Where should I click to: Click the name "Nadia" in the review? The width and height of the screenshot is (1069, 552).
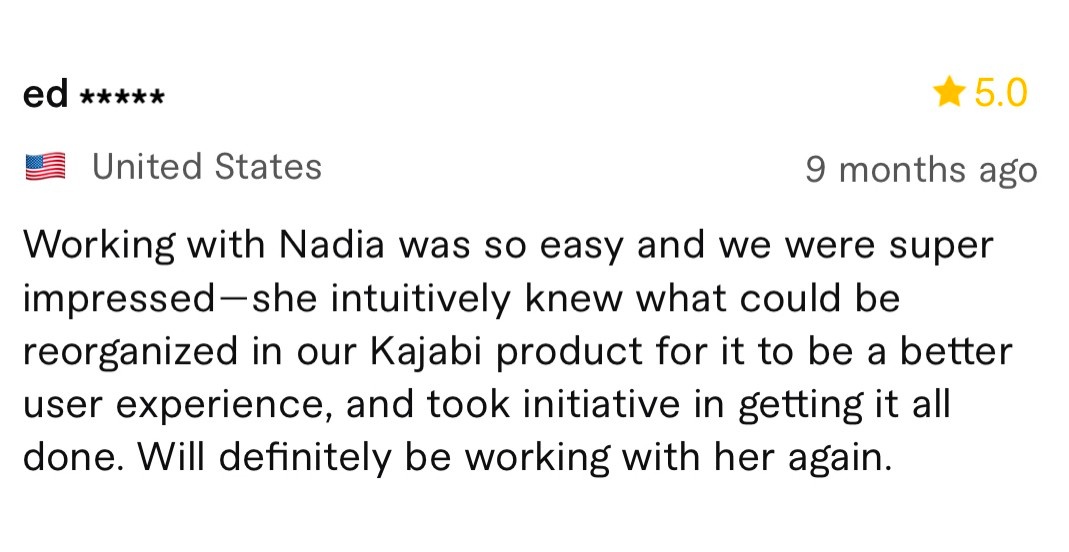tap(332, 245)
